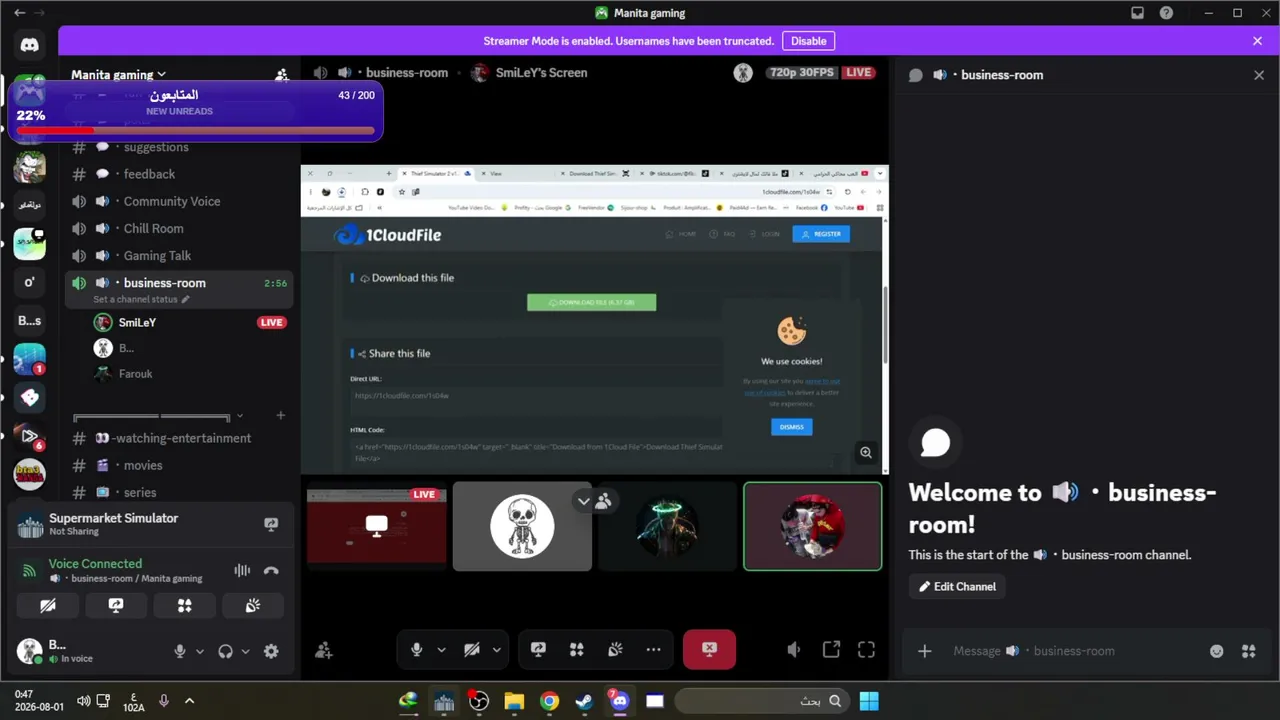Screen dimensions: 1280x720
Task: Show hidden system tray icons
Action: tap(189, 701)
